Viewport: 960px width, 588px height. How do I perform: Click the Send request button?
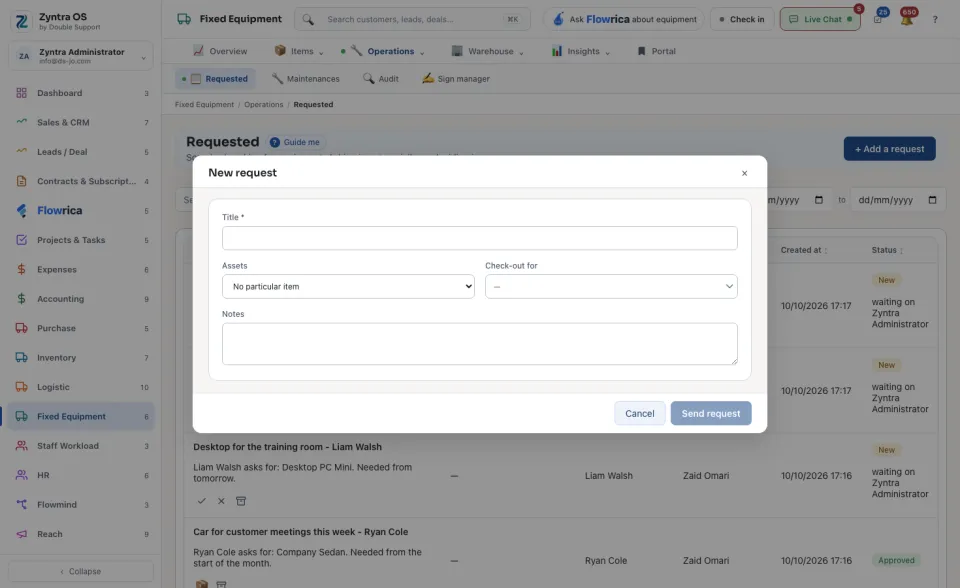tap(711, 413)
